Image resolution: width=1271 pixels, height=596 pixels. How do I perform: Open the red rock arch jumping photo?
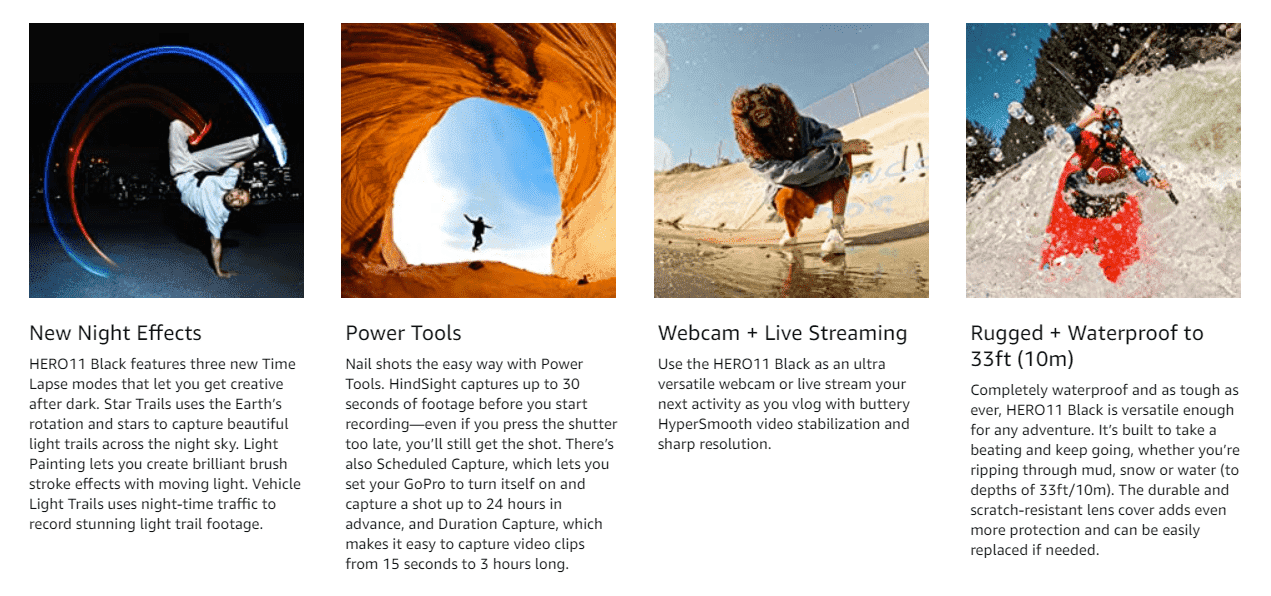coord(478,160)
